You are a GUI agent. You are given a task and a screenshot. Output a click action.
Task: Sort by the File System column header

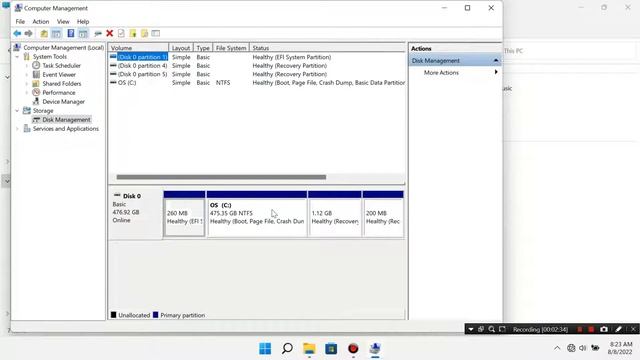(231, 48)
